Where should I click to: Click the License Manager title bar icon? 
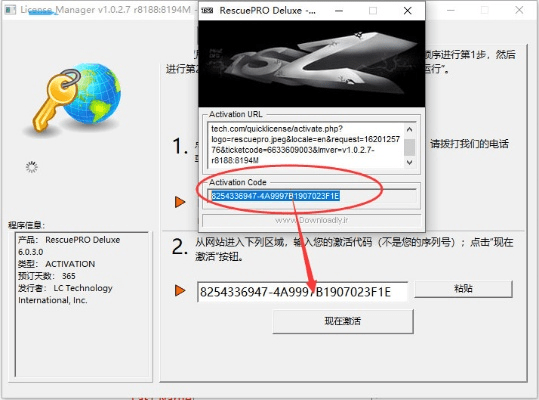[x=10, y=10]
